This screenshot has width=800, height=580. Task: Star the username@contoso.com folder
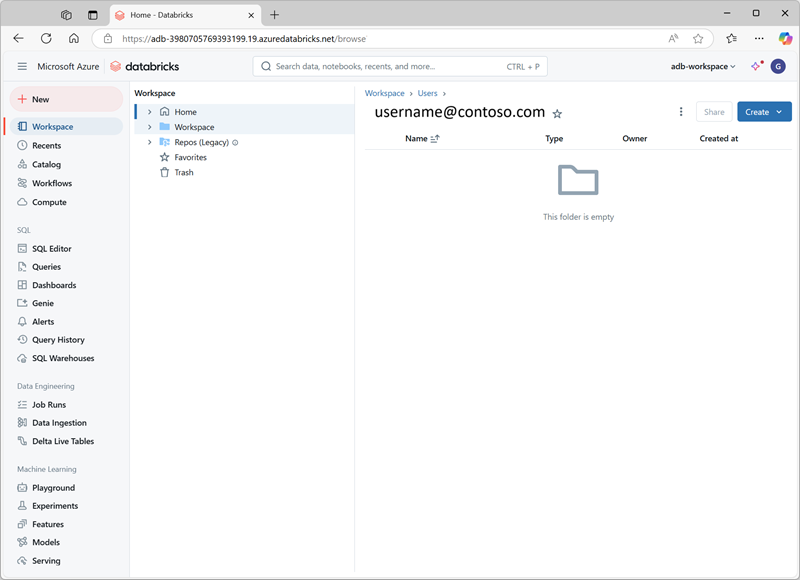click(559, 113)
